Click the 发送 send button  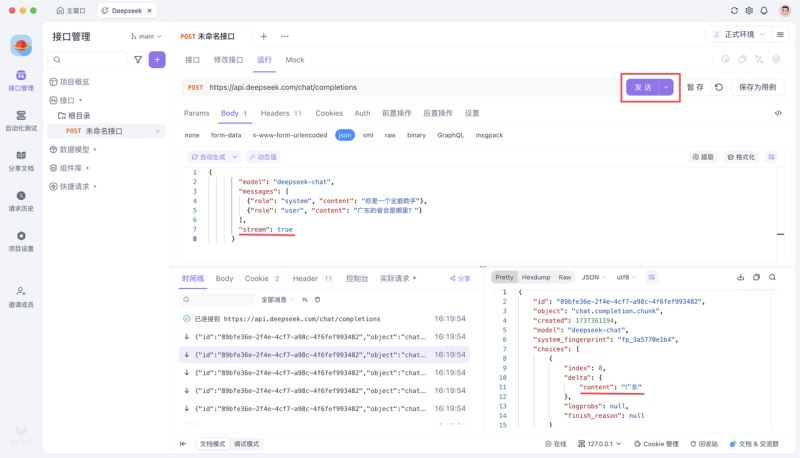(643, 87)
